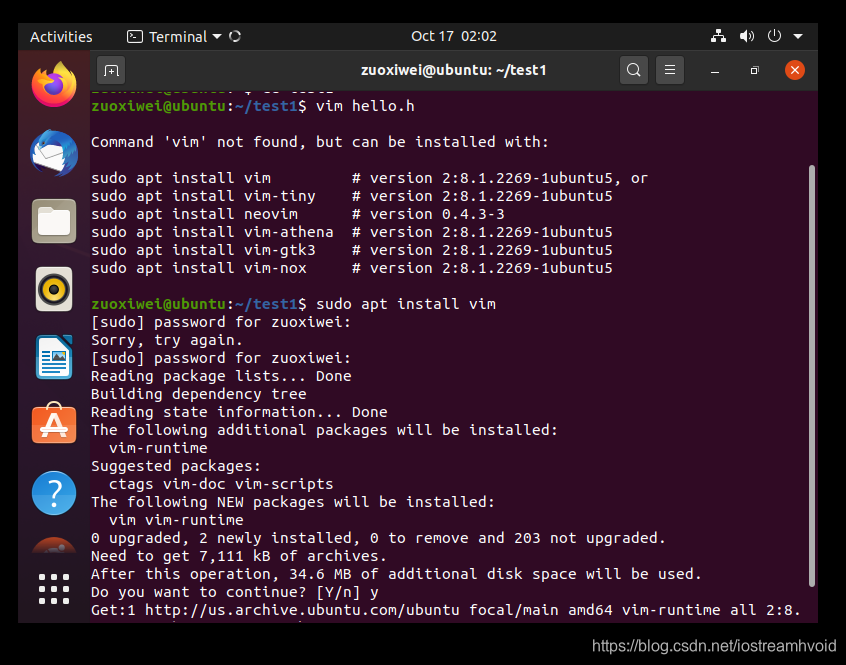Click the 'Need to get 7,111 kB' line
This screenshot has height=665, width=846.
[238, 556]
